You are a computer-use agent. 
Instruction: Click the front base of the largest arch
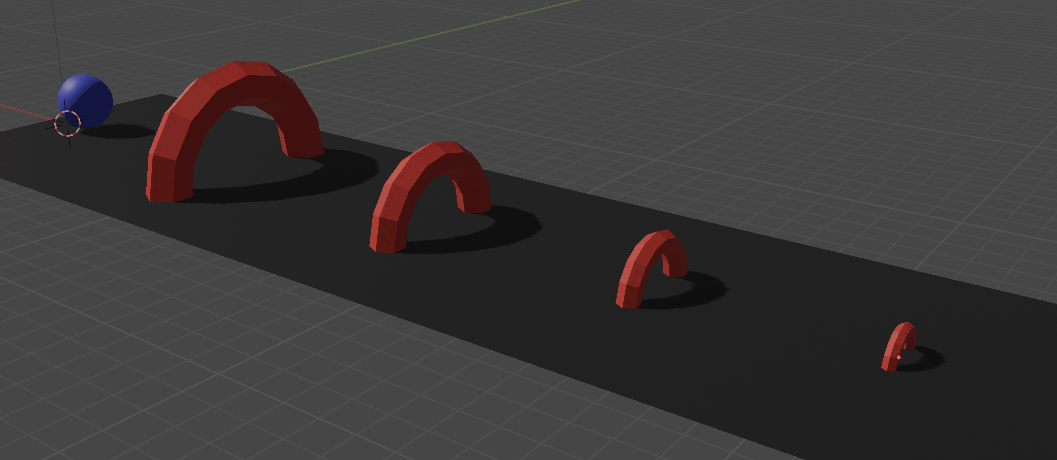[x=163, y=181]
